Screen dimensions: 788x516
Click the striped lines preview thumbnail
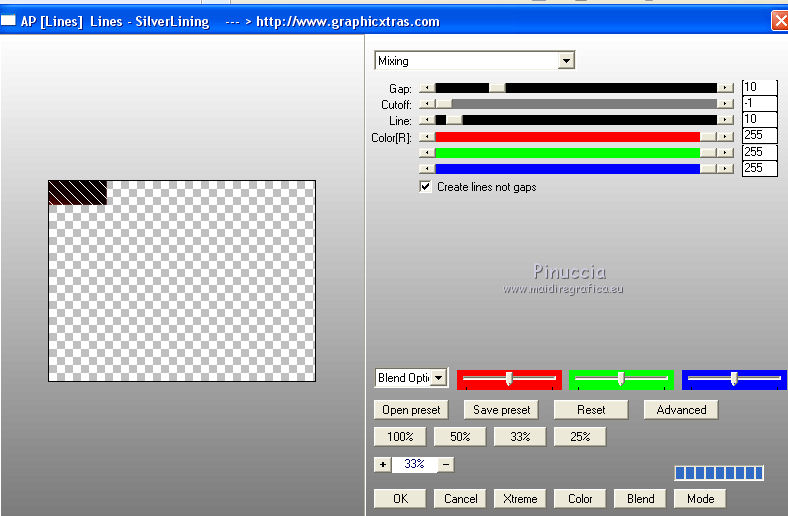click(78, 192)
